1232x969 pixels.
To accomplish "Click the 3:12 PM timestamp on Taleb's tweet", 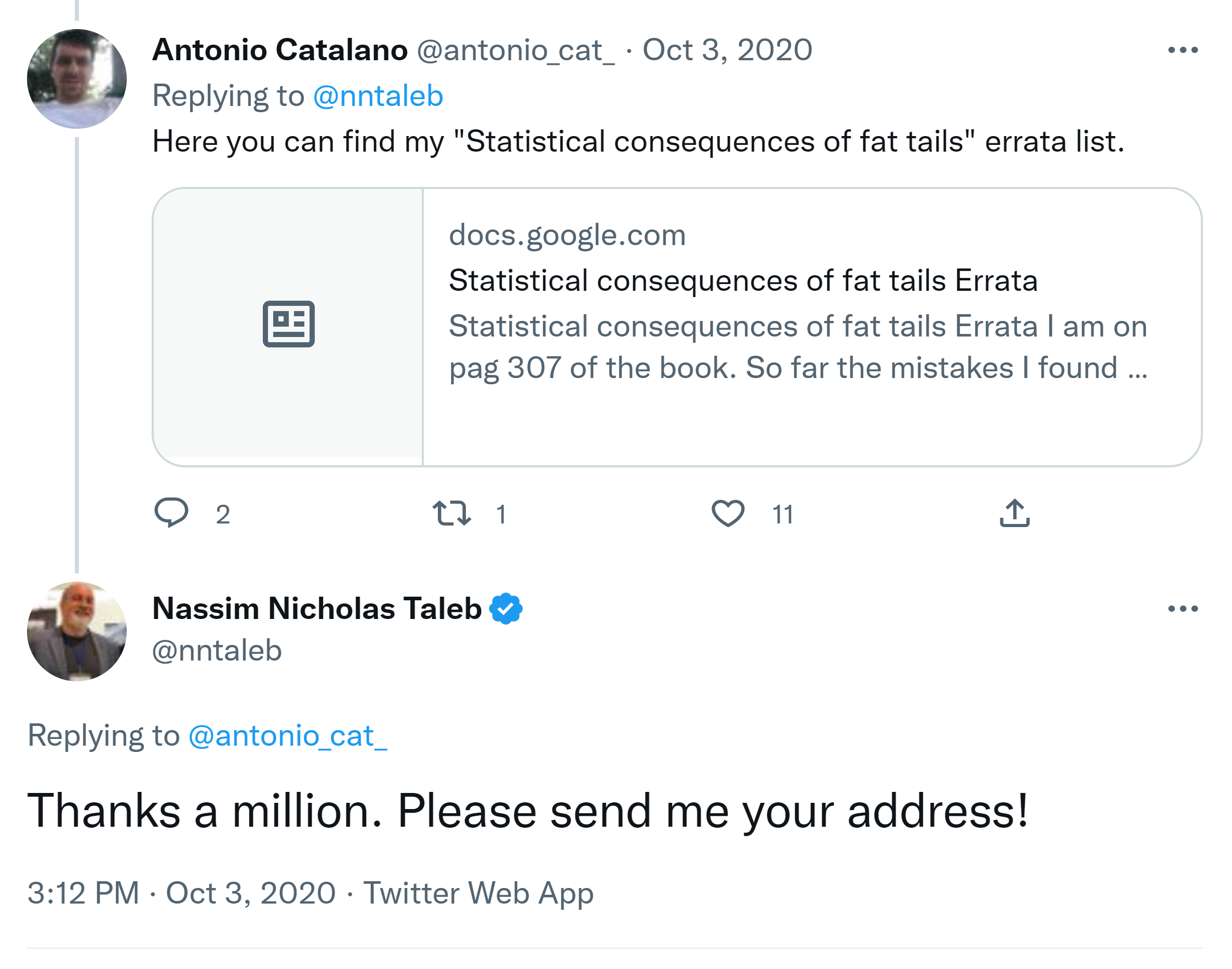I will pyautogui.click(x=84, y=893).
